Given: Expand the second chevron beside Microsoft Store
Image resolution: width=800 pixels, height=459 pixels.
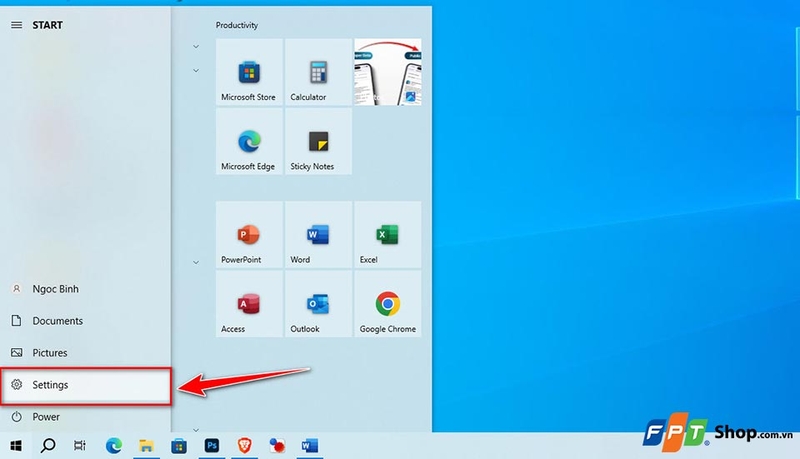Looking at the screenshot, I should pyautogui.click(x=196, y=70).
